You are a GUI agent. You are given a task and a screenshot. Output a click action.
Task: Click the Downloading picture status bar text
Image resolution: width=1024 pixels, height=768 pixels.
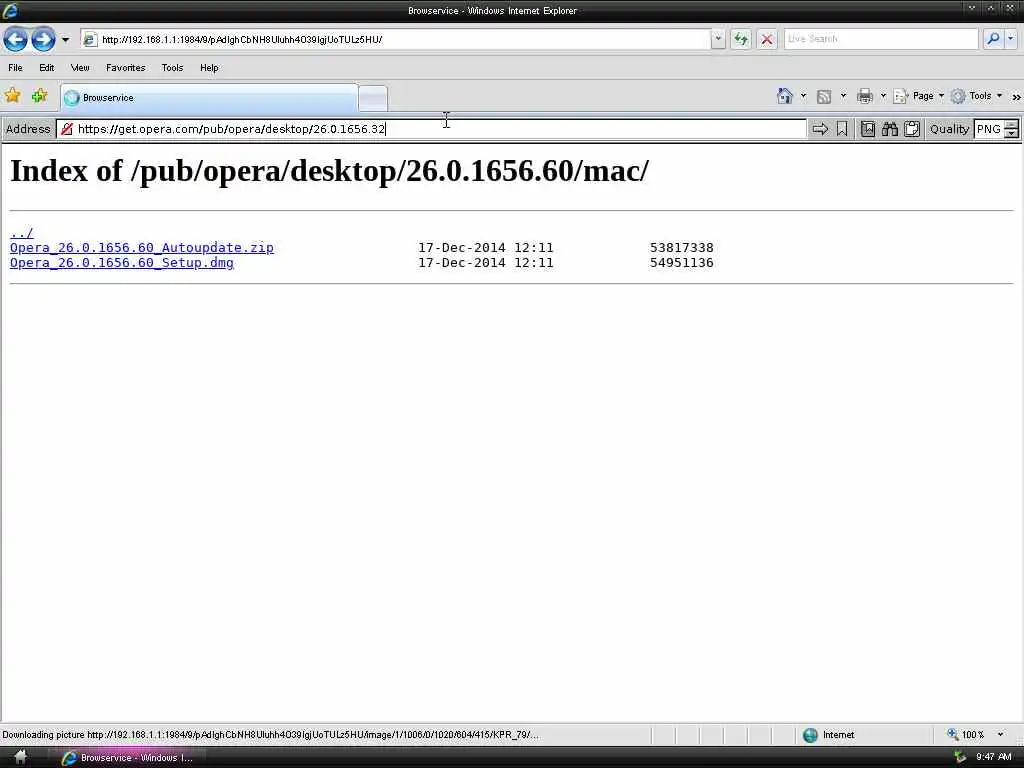271,735
